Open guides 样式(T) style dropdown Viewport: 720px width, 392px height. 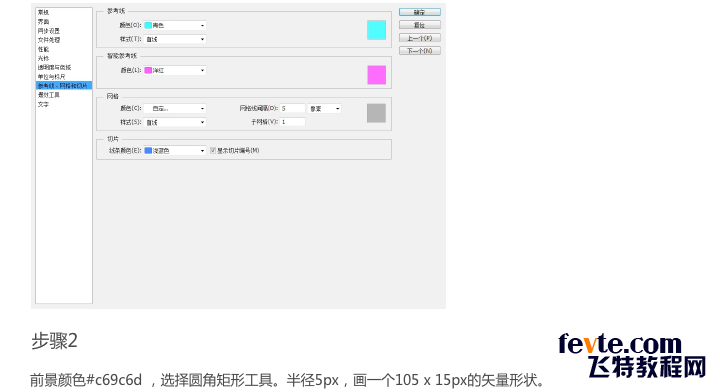[x=174, y=39]
